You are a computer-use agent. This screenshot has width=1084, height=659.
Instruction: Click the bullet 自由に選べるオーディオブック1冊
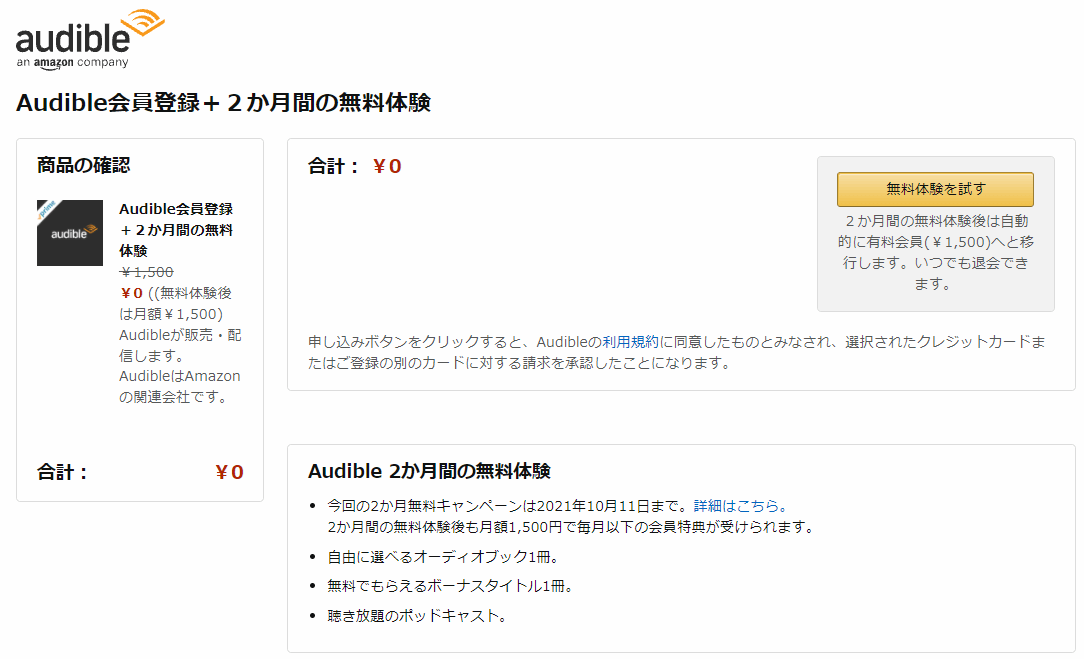pos(442,557)
